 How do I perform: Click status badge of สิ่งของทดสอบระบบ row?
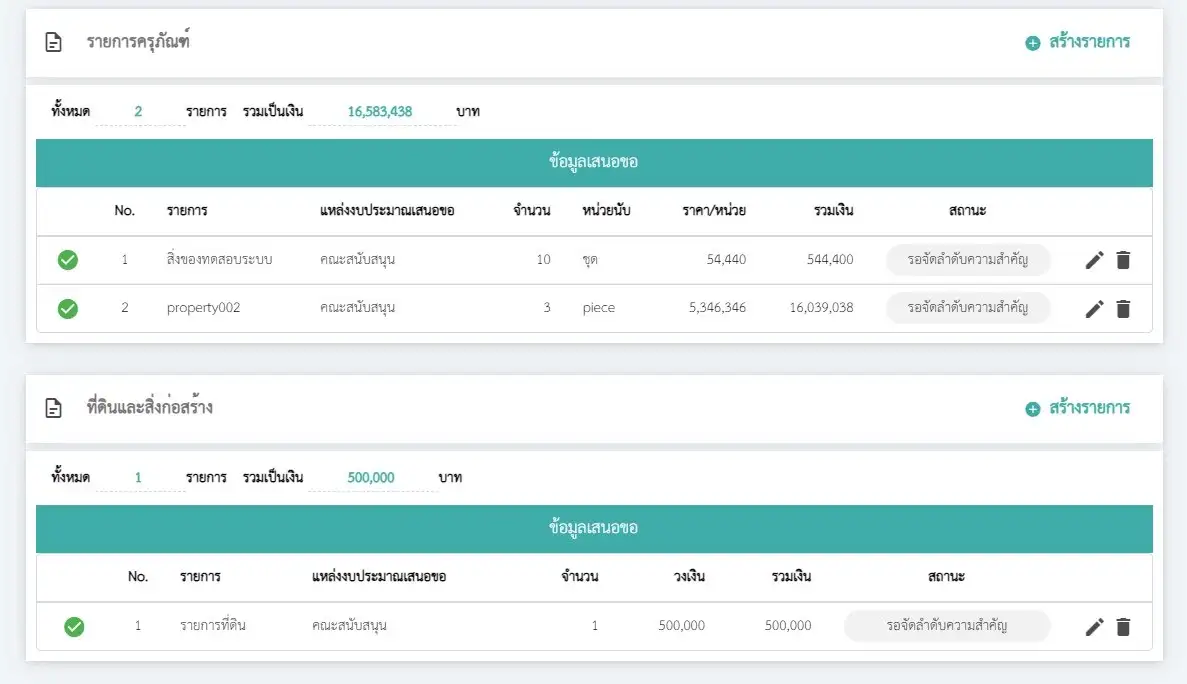coord(967,260)
